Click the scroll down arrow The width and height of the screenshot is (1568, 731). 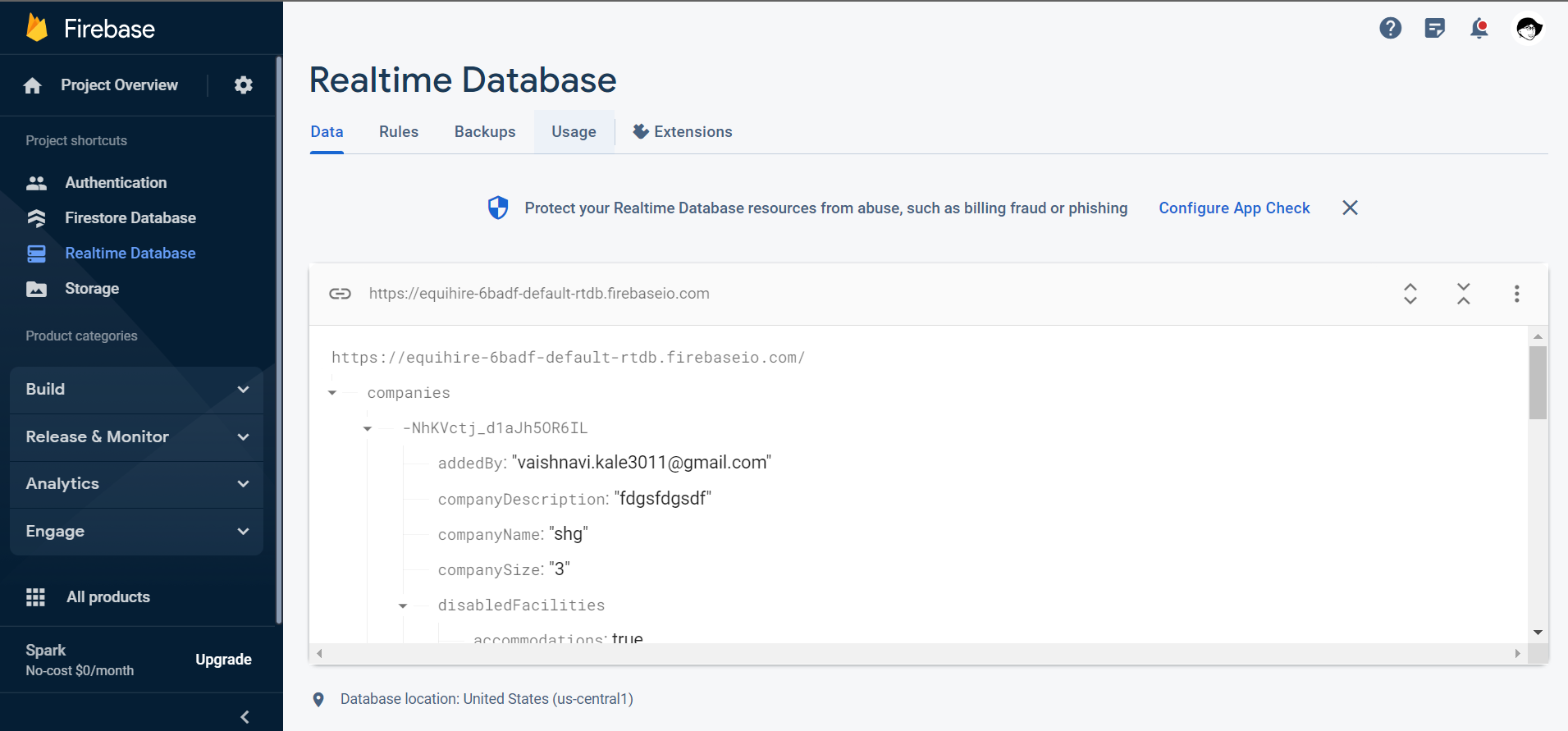[x=1538, y=633]
